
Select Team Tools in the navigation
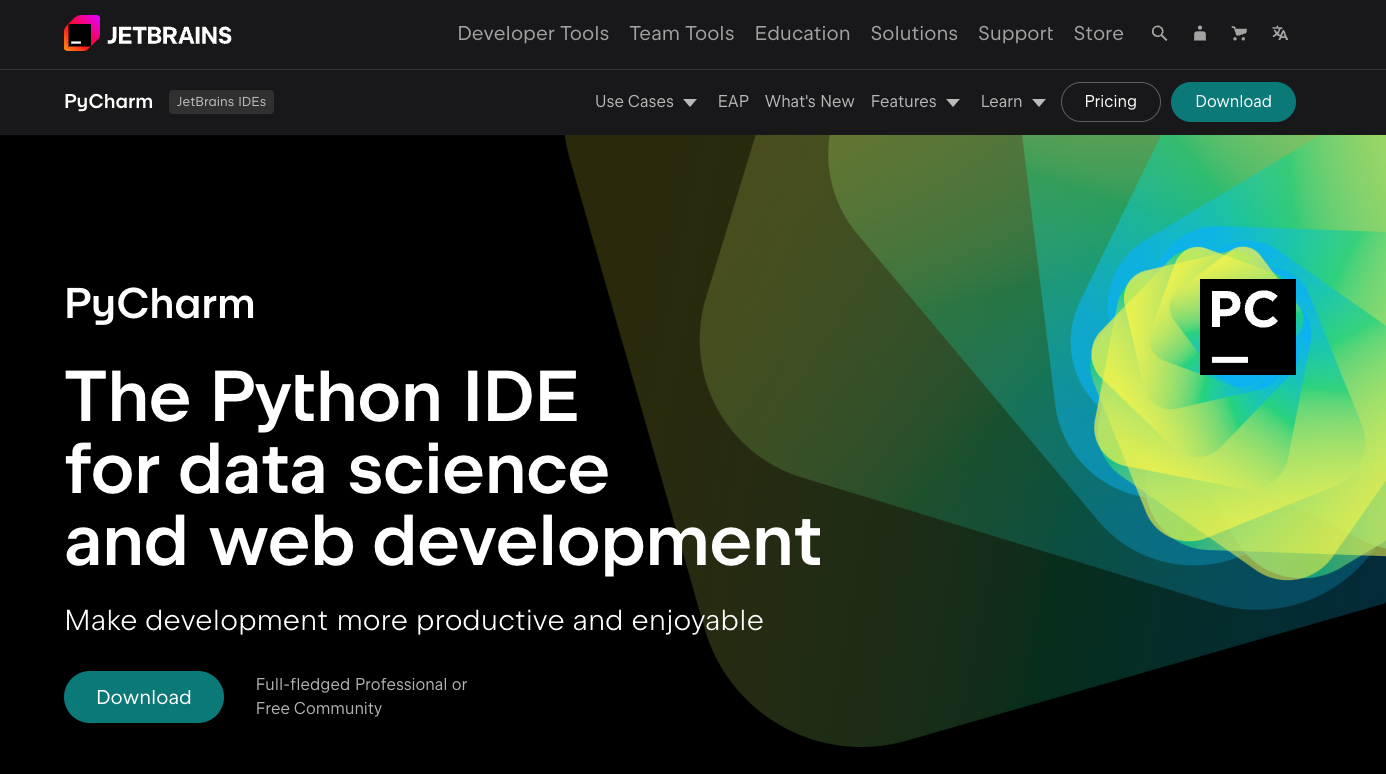tap(681, 33)
